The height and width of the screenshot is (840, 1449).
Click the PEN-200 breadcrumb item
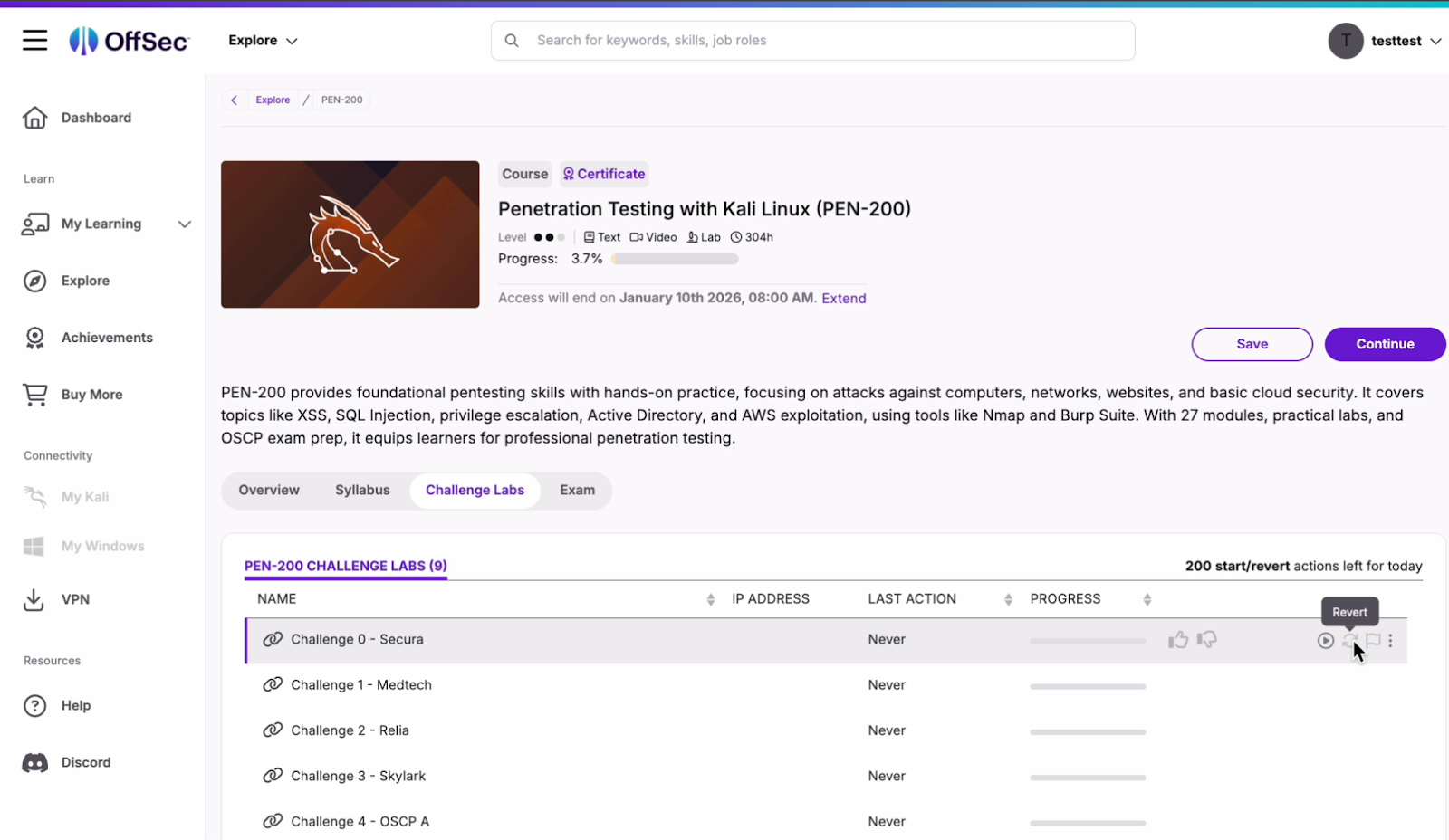[341, 100]
